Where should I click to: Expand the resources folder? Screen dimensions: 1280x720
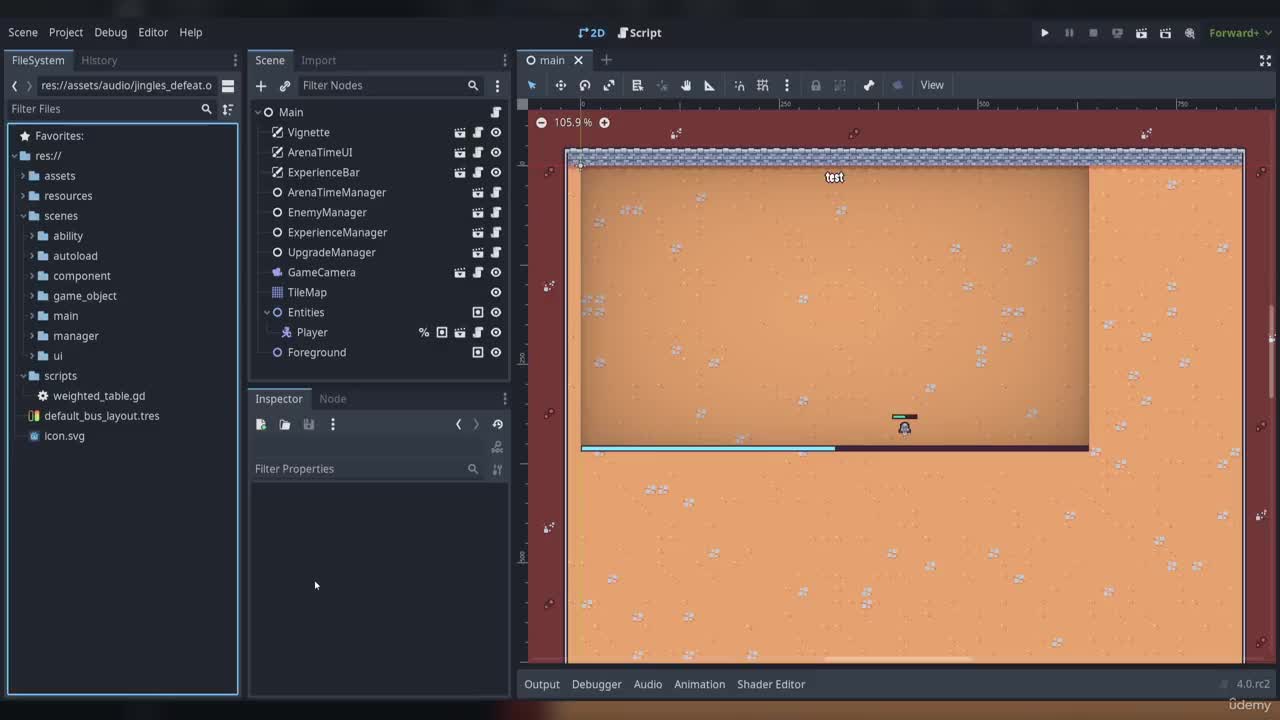pyautogui.click(x=23, y=196)
